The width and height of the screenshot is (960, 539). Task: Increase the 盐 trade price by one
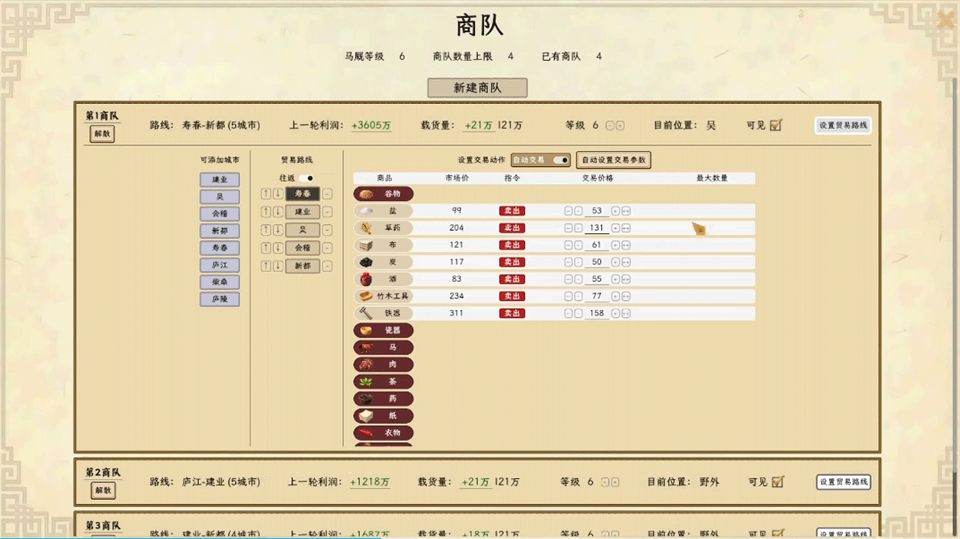coord(615,211)
